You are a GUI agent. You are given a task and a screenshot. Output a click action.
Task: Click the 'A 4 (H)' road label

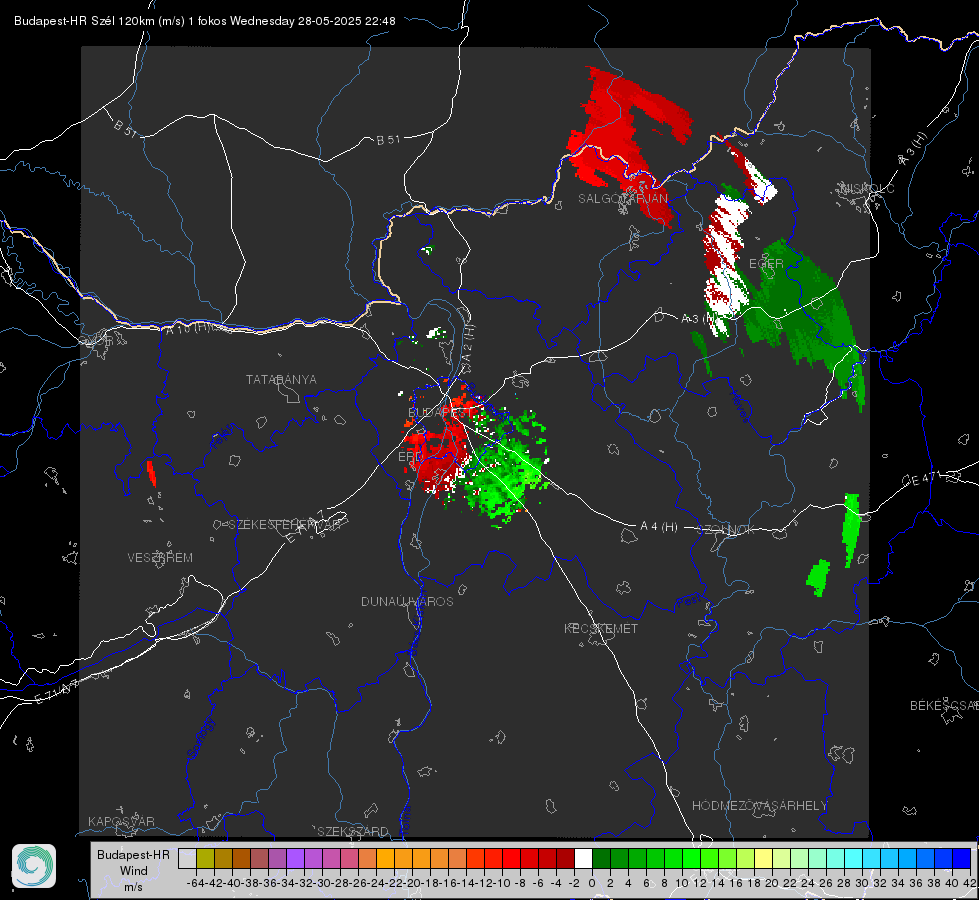pyautogui.click(x=659, y=527)
